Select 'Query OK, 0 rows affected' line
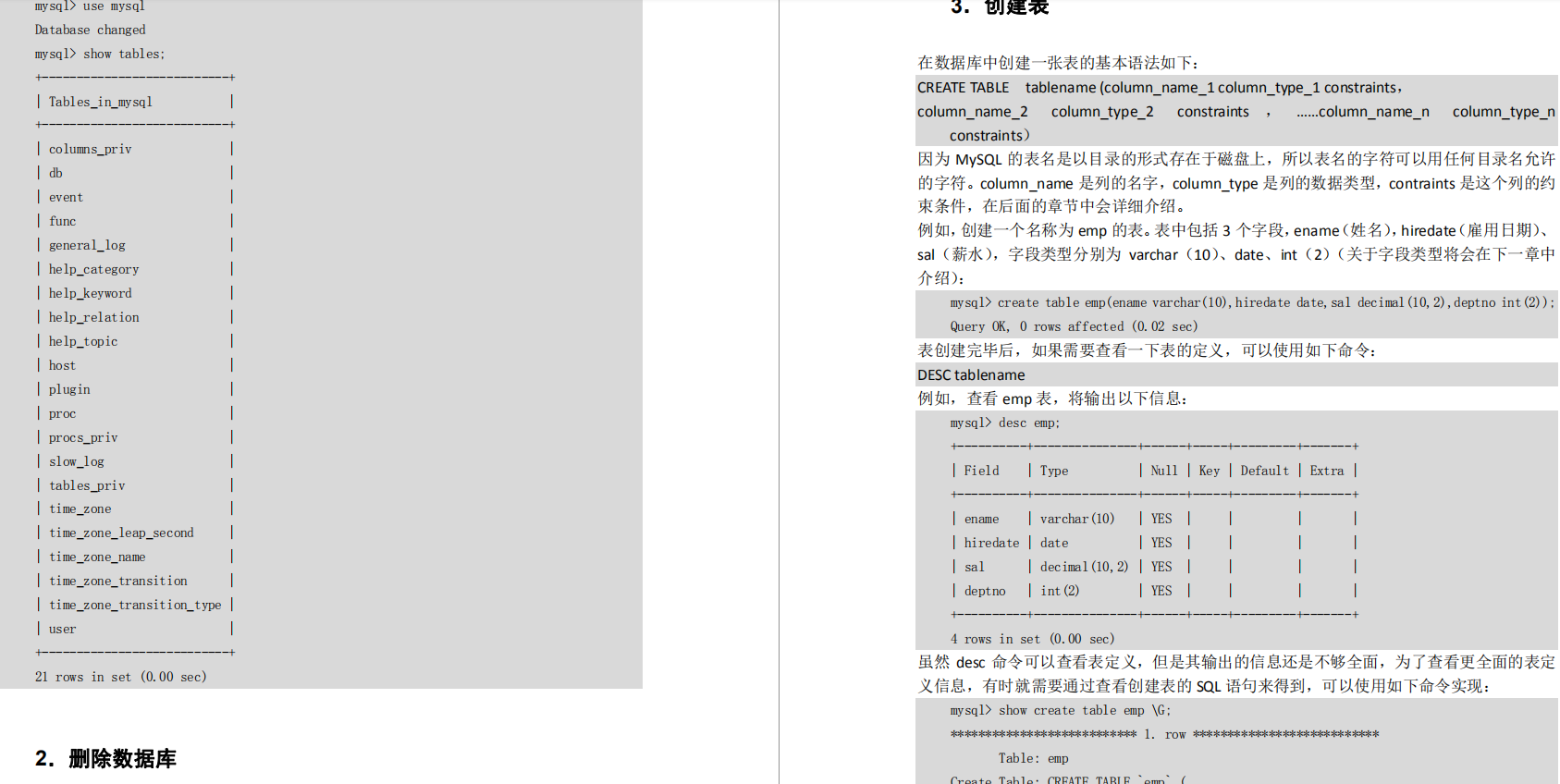The image size is (1560, 784). click(x=1074, y=326)
